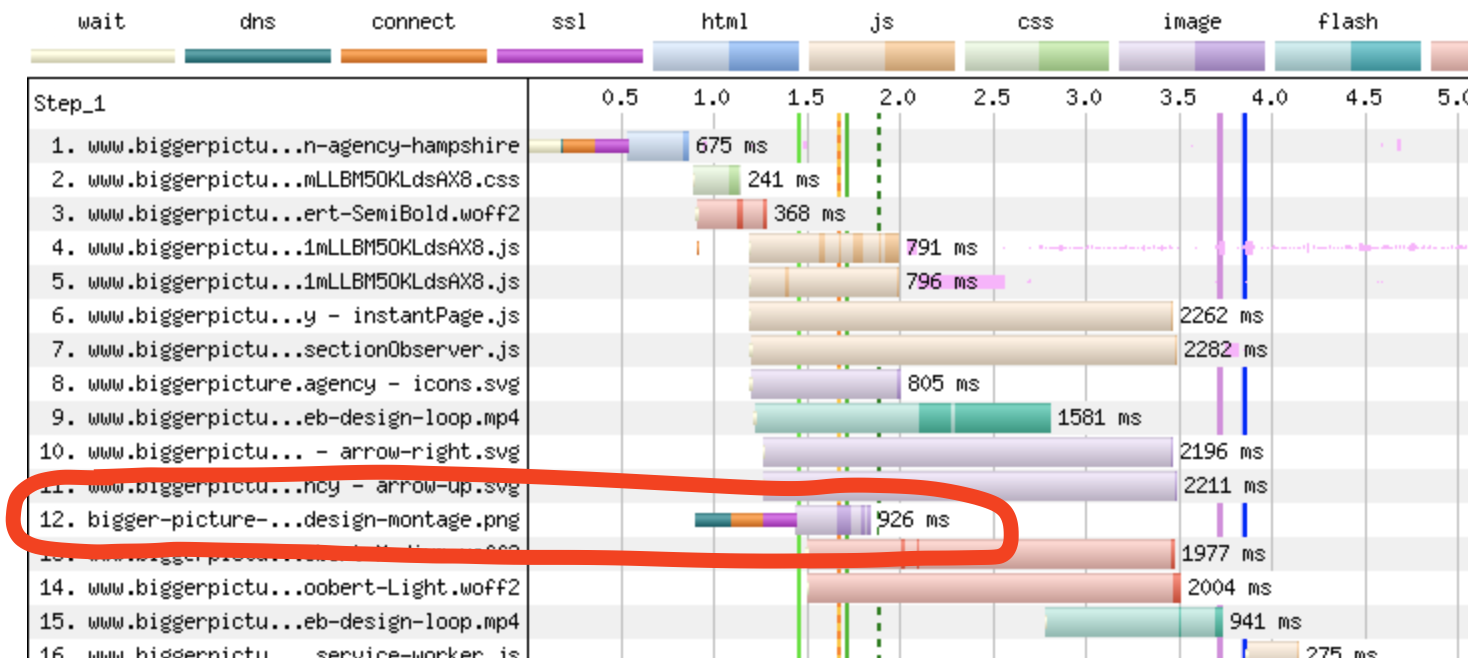Click the '805 ms' timing of icons.svg
Image resolution: width=1468 pixels, height=658 pixels.
[944, 384]
